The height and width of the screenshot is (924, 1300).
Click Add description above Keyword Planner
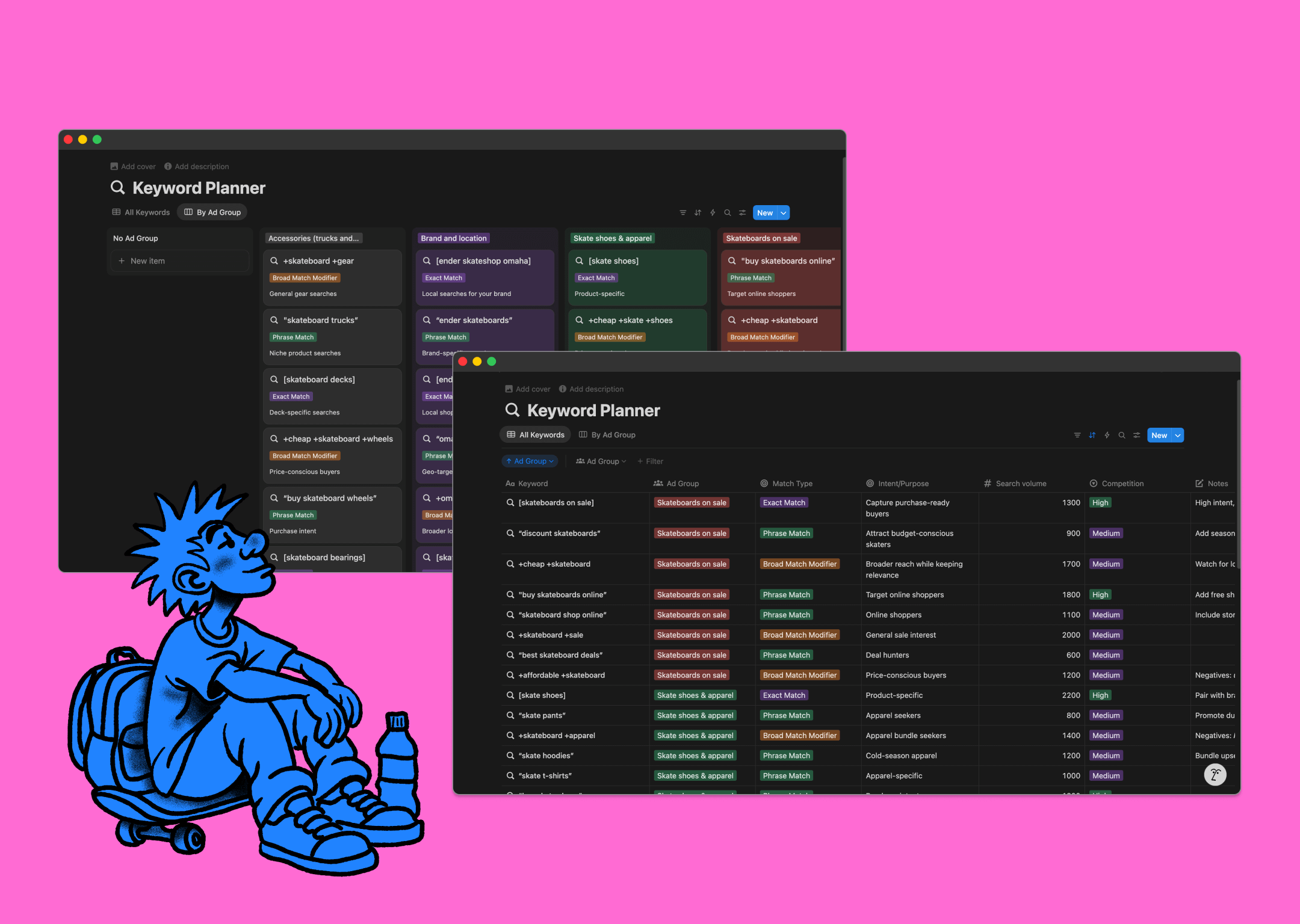tap(596, 389)
